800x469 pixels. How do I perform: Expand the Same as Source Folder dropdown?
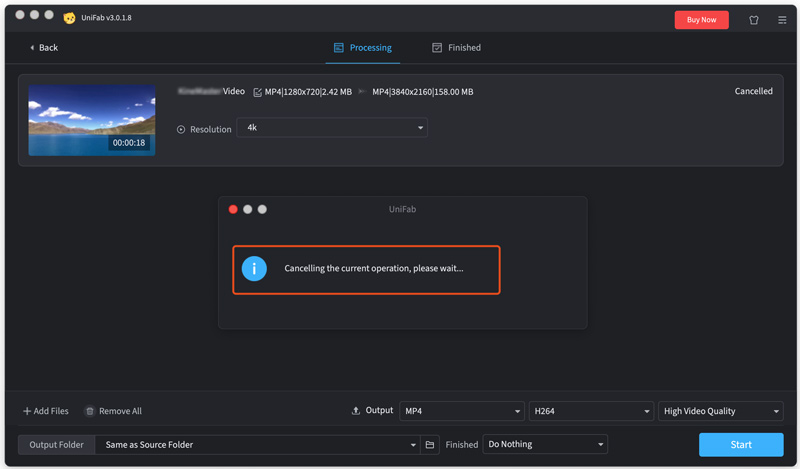258,445
